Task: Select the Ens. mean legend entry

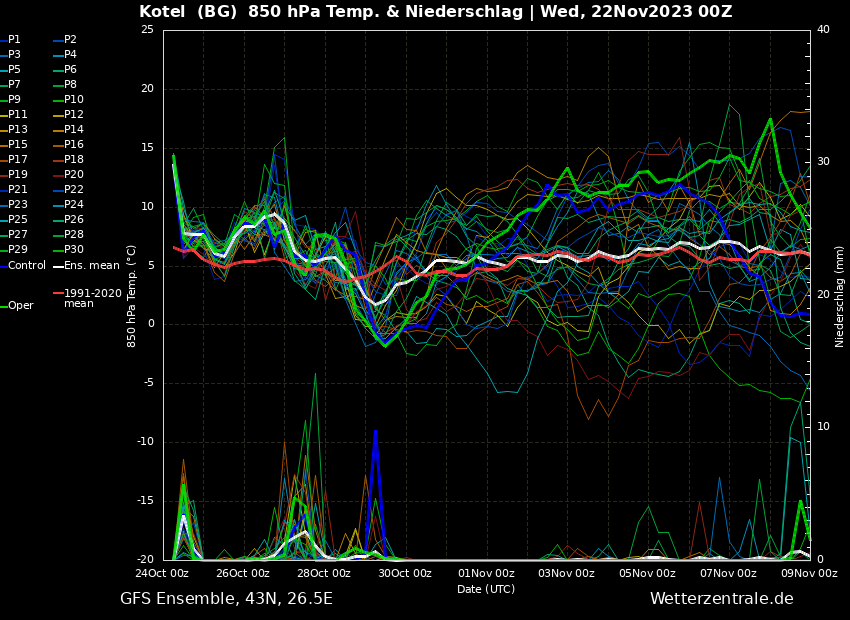Action: (x=91, y=266)
